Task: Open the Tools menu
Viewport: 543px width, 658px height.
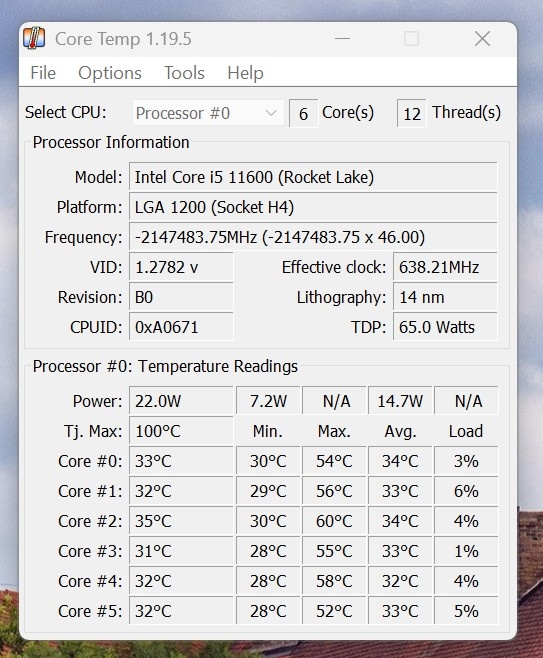Action: (x=184, y=73)
